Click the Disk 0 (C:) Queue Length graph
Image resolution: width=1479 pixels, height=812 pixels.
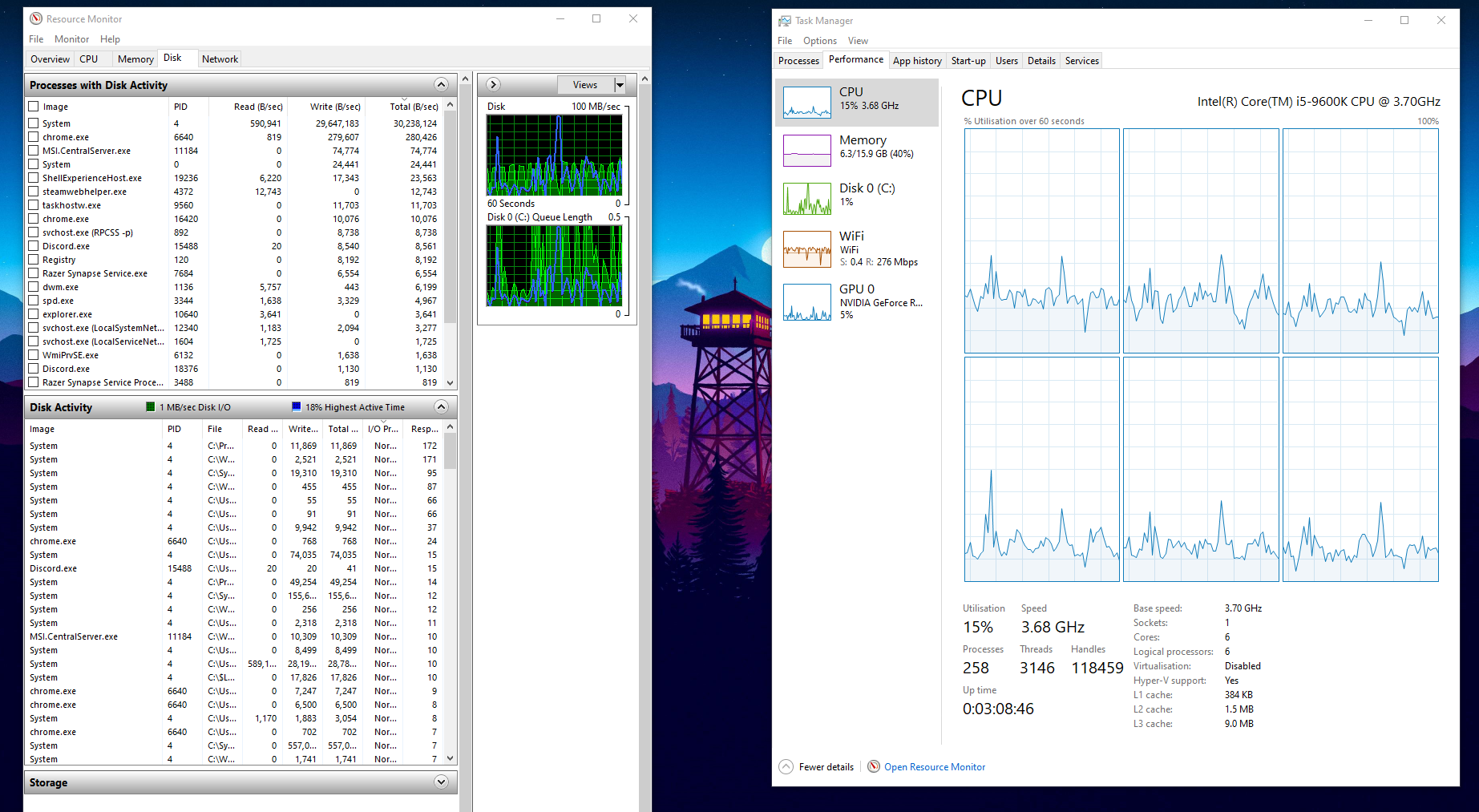coord(554,265)
